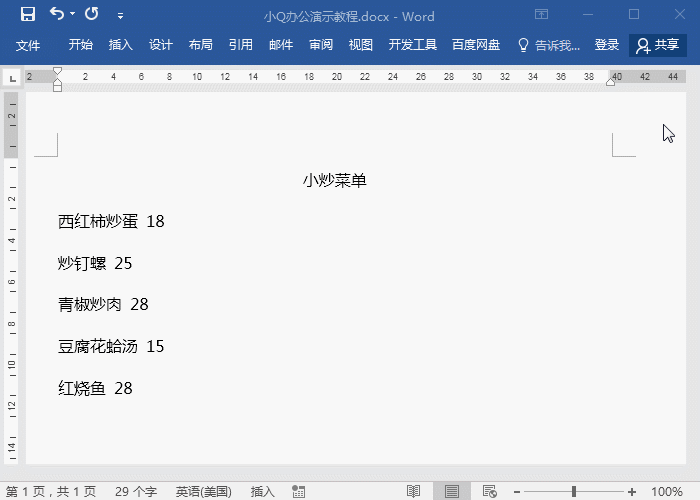Image resolution: width=700 pixels, height=500 pixels.
Task: Click the first line indent marker on ruler
Action: tap(57, 71)
